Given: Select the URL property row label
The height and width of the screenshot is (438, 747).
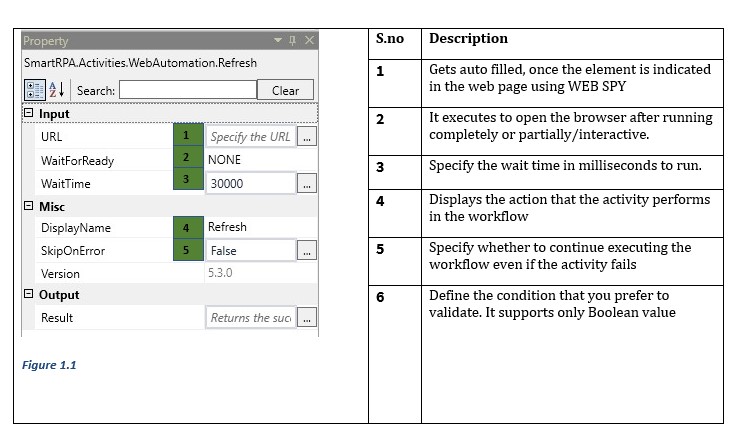Looking at the screenshot, I should click(51, 137).
